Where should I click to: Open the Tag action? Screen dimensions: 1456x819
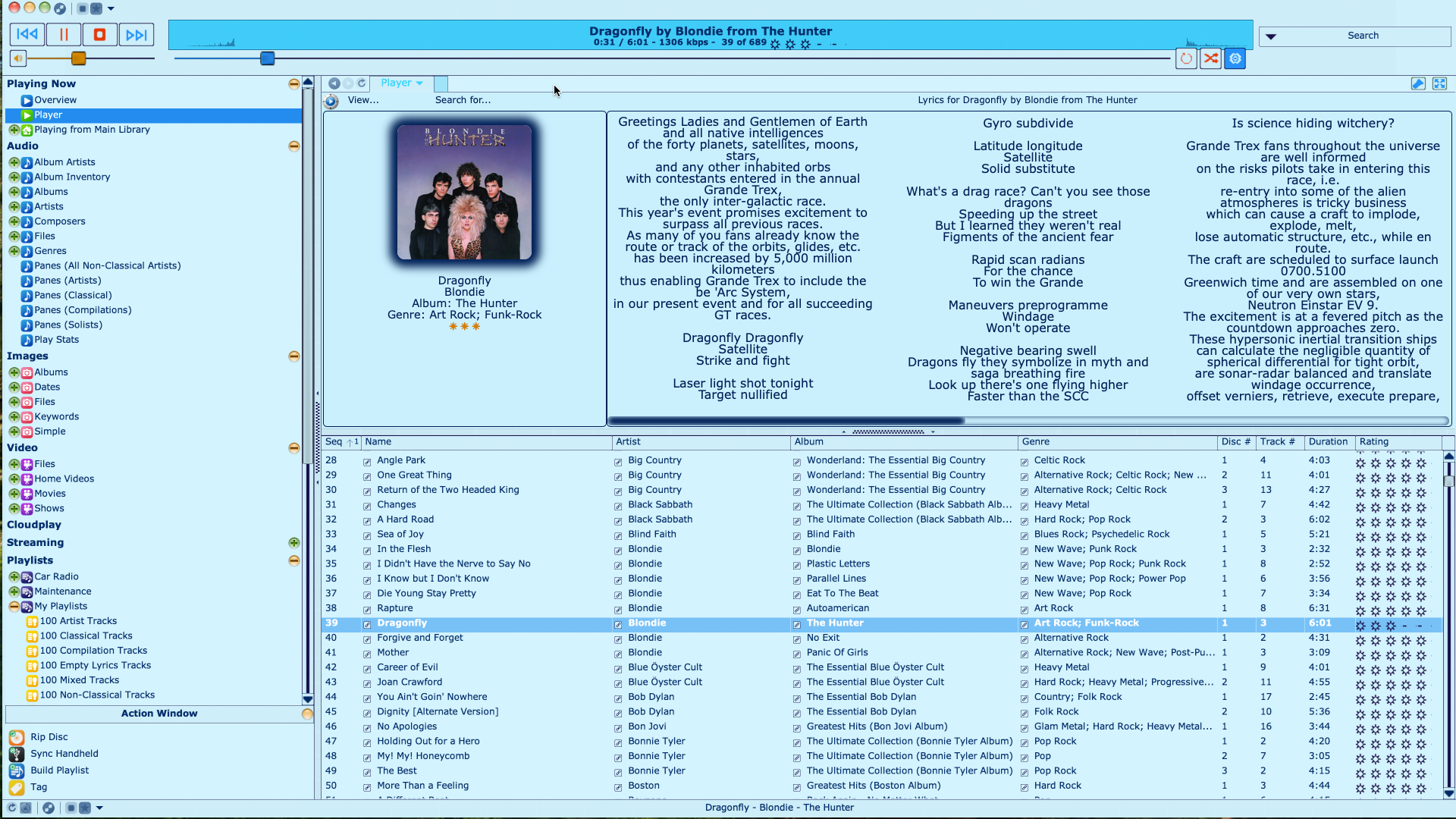[39, 787]
